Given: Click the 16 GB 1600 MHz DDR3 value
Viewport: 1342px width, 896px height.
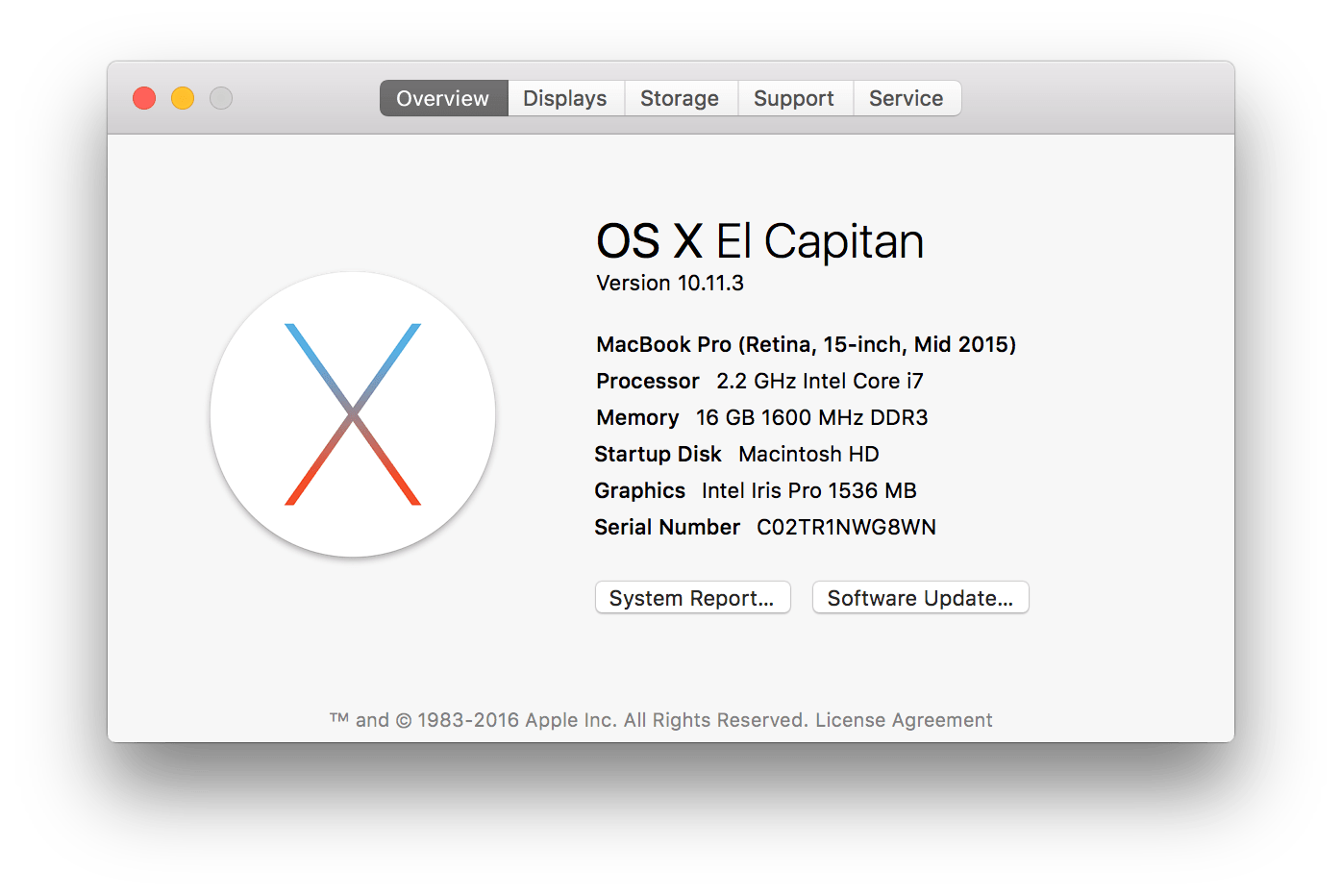Looking at the screenshot, I should [x=811, y=417].
